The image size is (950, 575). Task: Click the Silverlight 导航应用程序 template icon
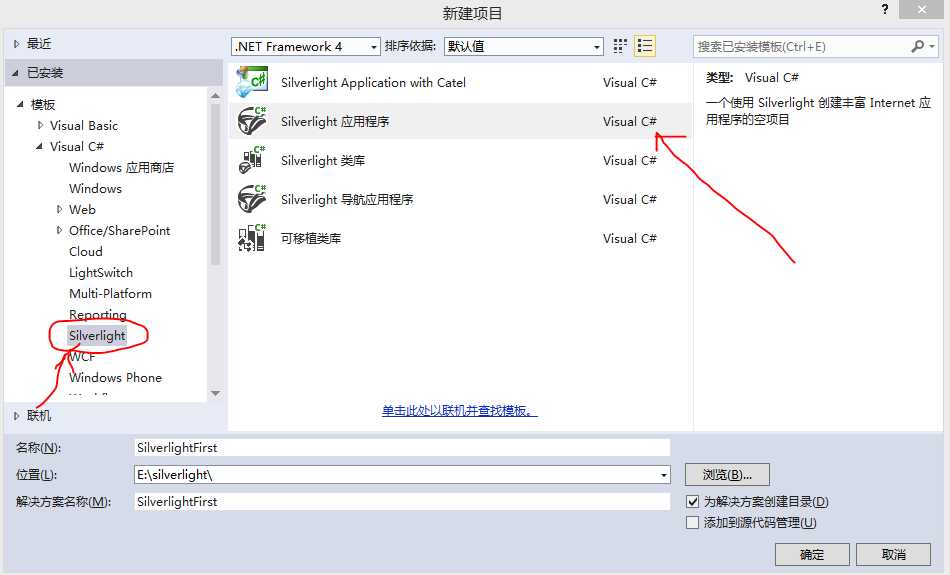251,199
